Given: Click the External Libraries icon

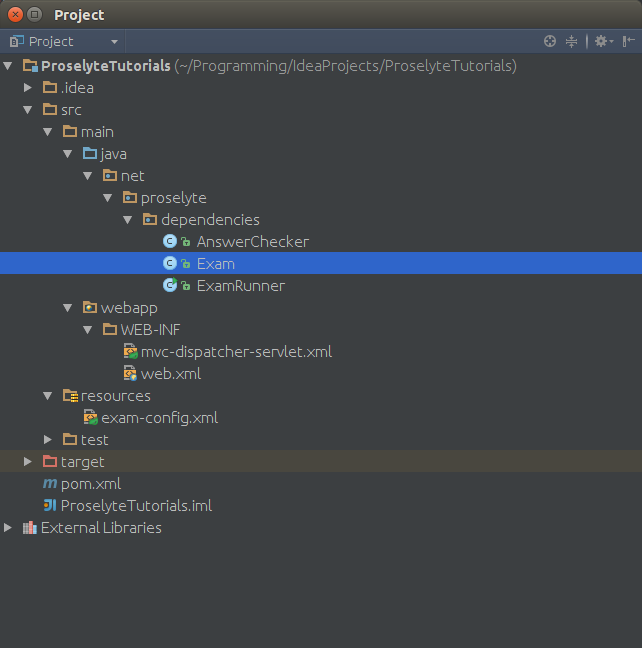Looking at the screenshot, I should 30,528.
